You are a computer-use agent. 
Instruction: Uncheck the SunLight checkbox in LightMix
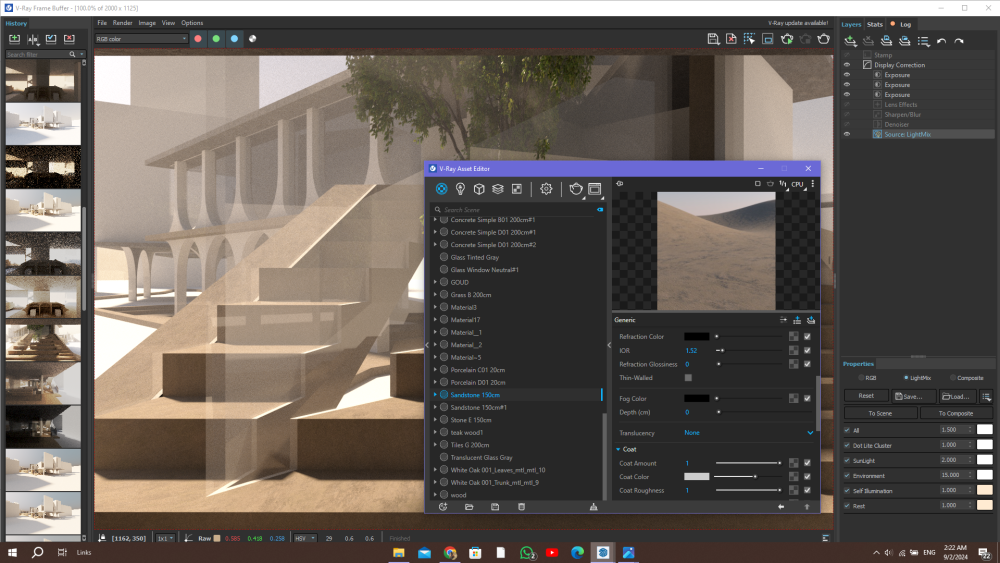848,459
